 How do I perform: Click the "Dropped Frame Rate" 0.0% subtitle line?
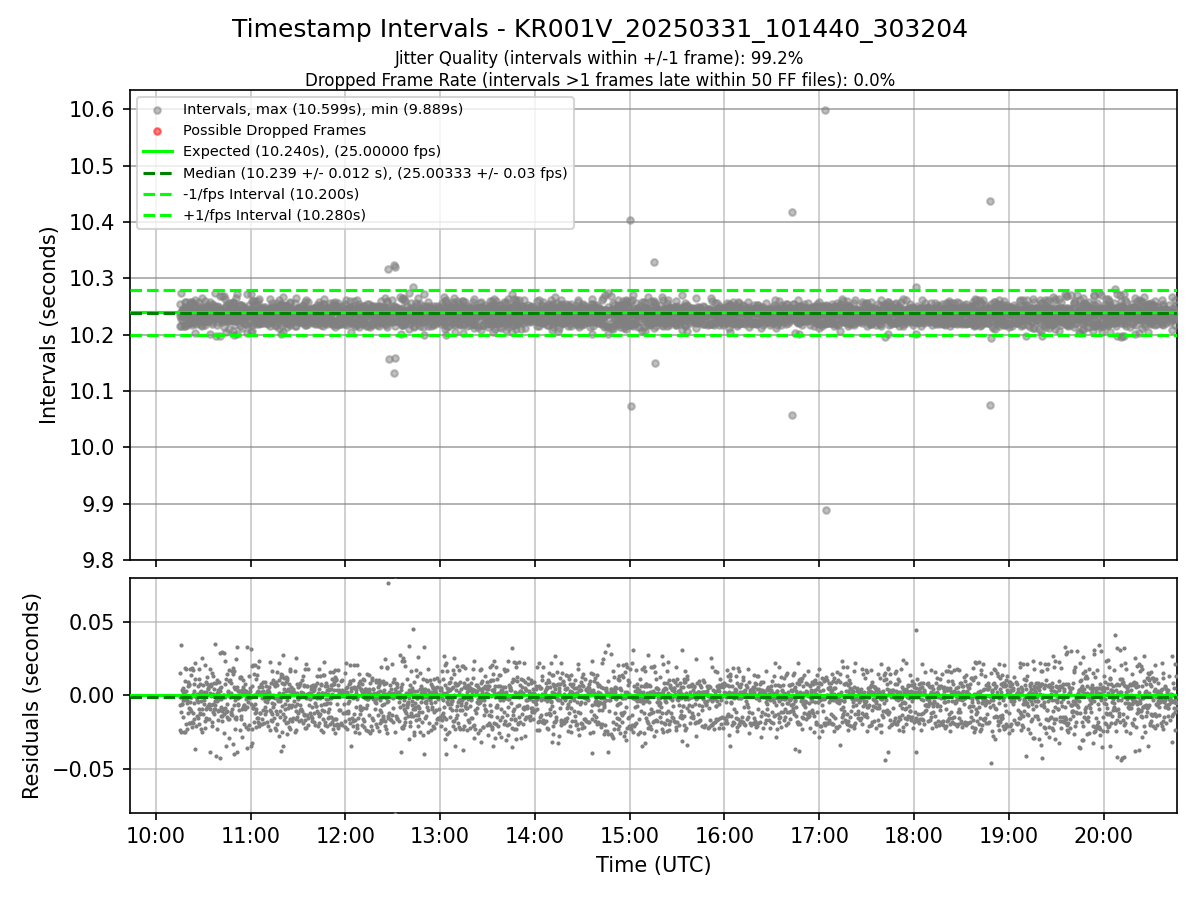(600, 80)
